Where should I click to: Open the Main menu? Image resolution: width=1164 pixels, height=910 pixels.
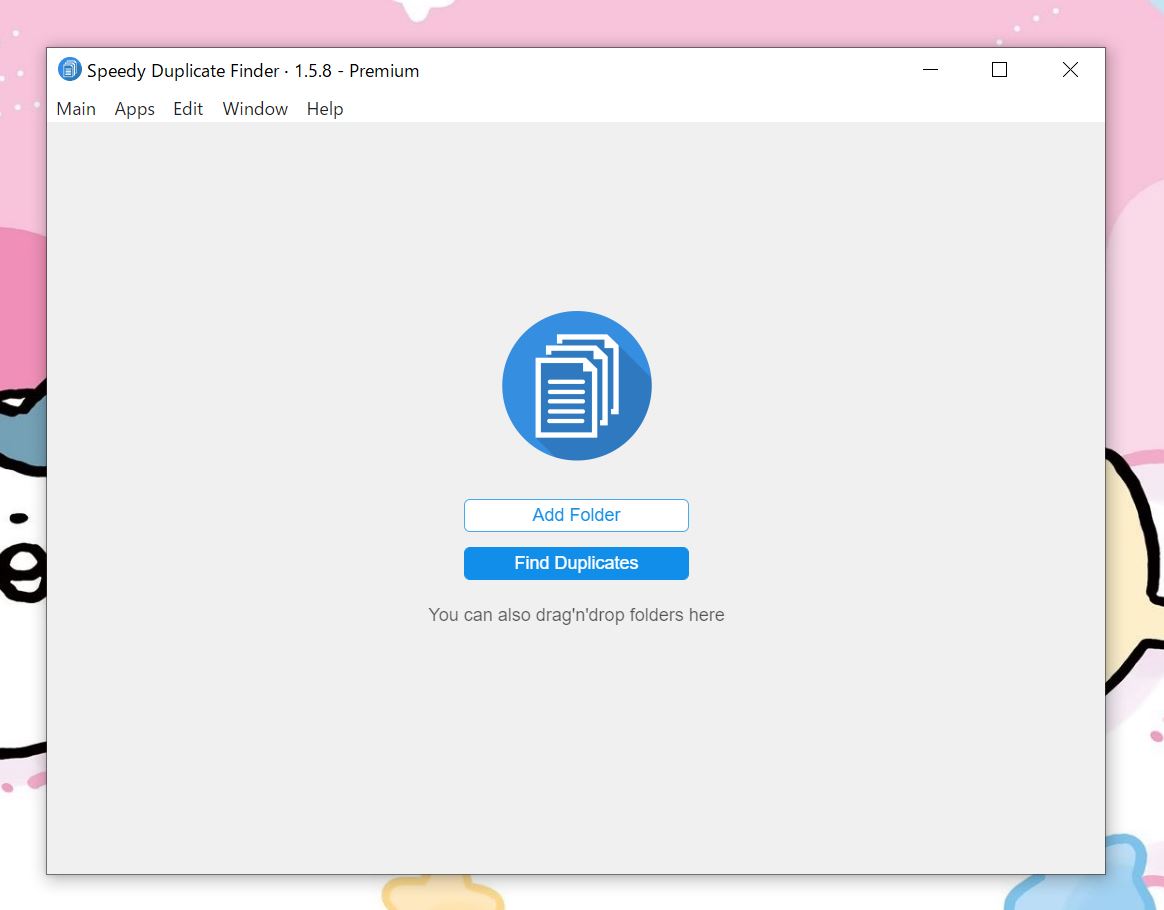tap(76, 109)
